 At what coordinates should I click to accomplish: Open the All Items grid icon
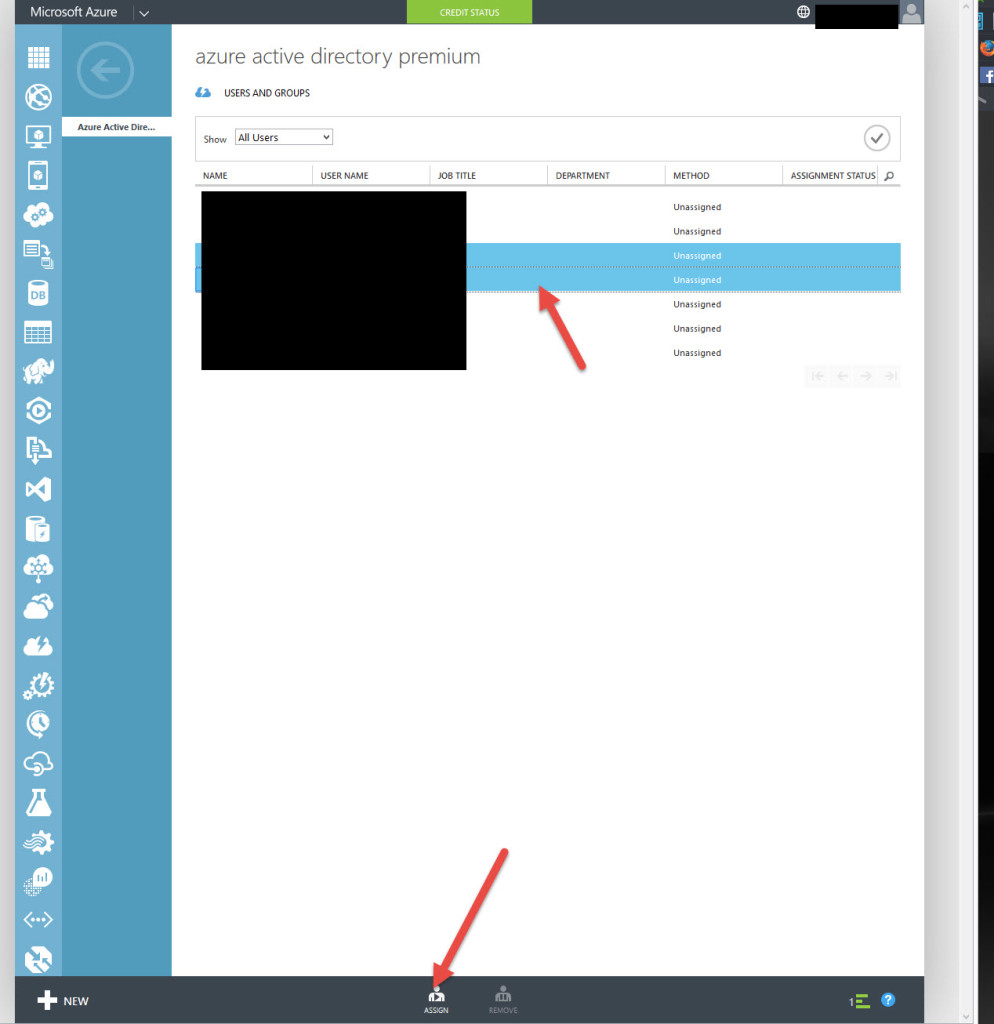[x=38, y=58]
